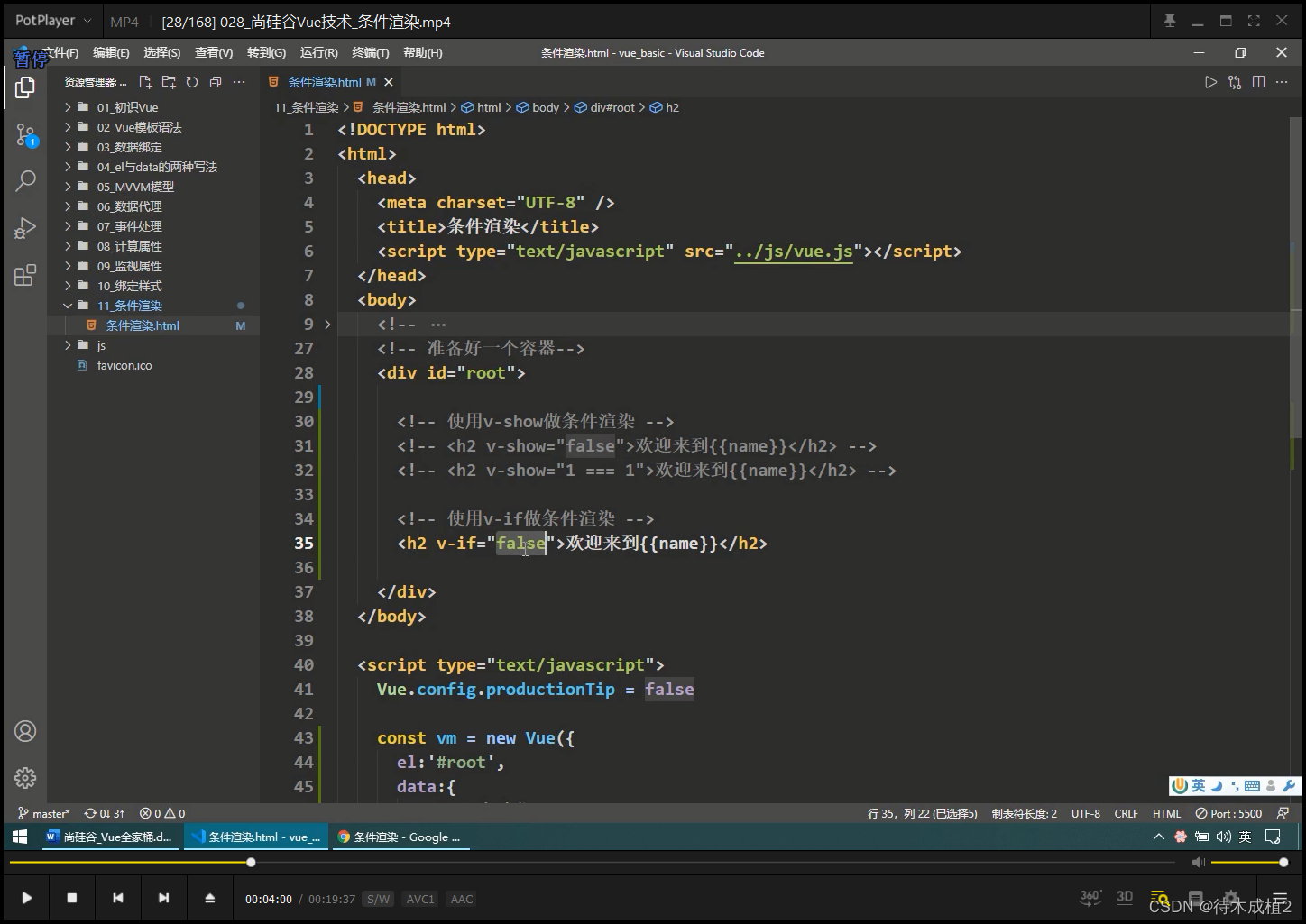Open the 文件(F) menu

point(60,53)
